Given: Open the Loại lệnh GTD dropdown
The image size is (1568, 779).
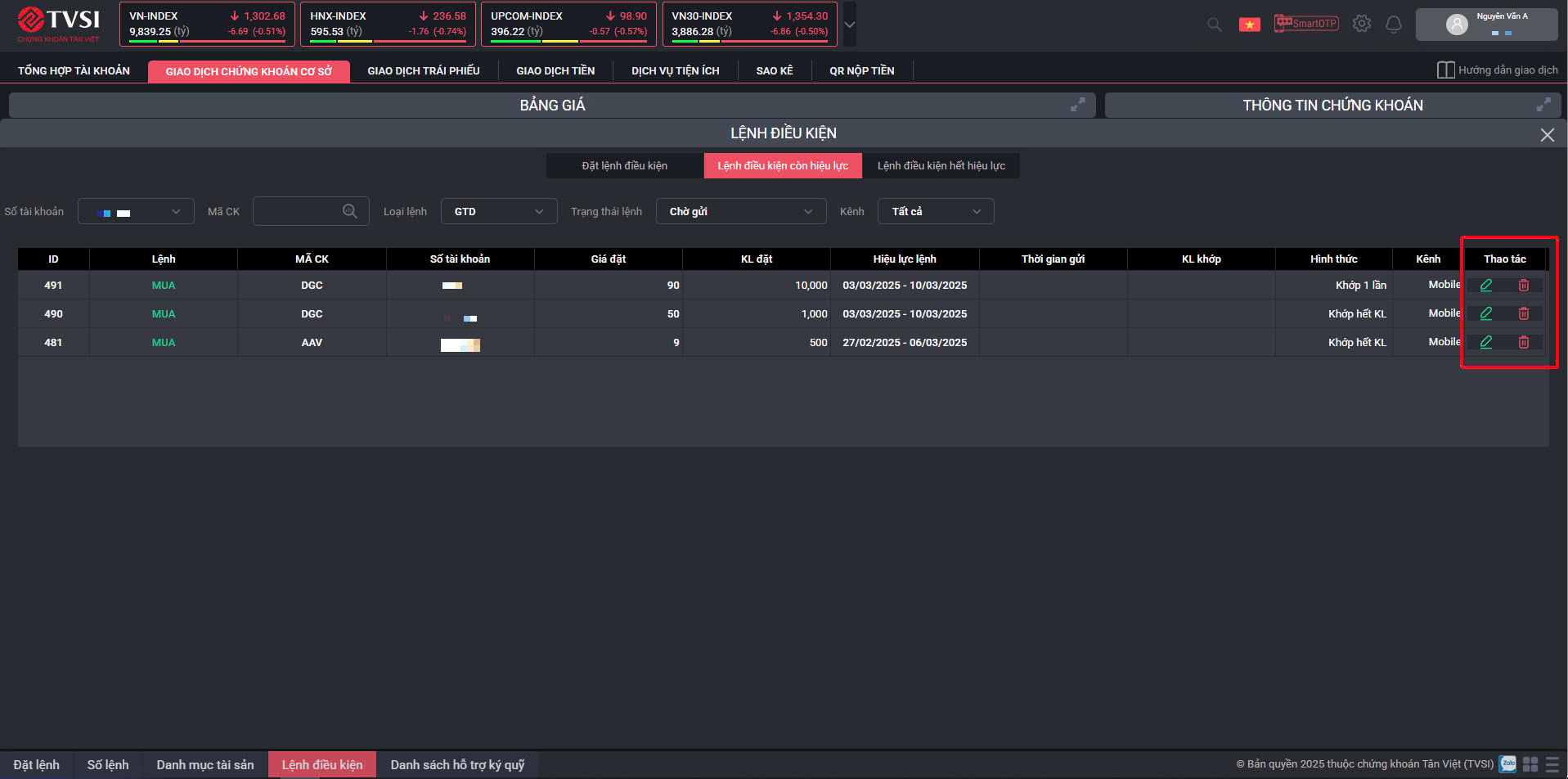Looking at the screenshot, I should [499, 211].
